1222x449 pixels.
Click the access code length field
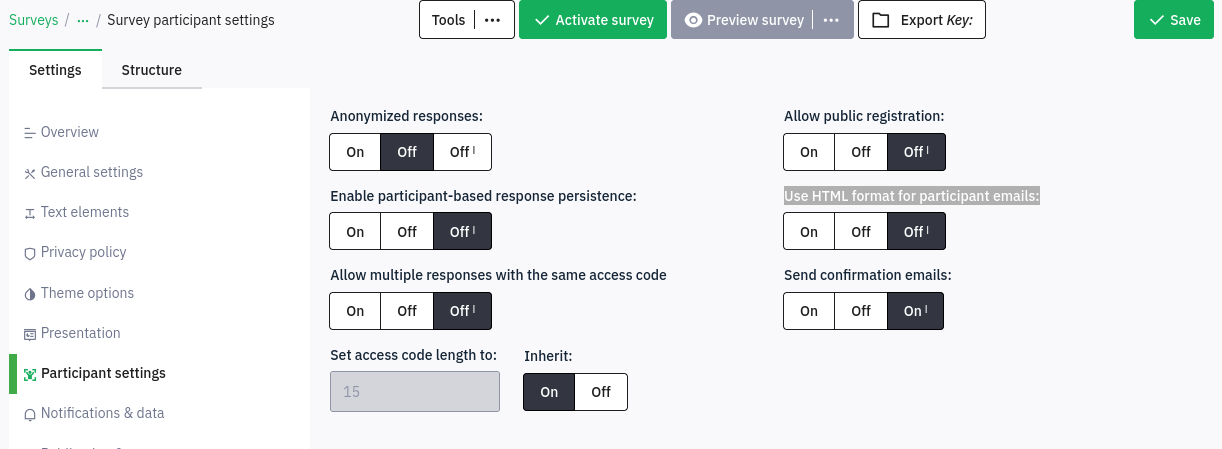(x=414, y=392)
